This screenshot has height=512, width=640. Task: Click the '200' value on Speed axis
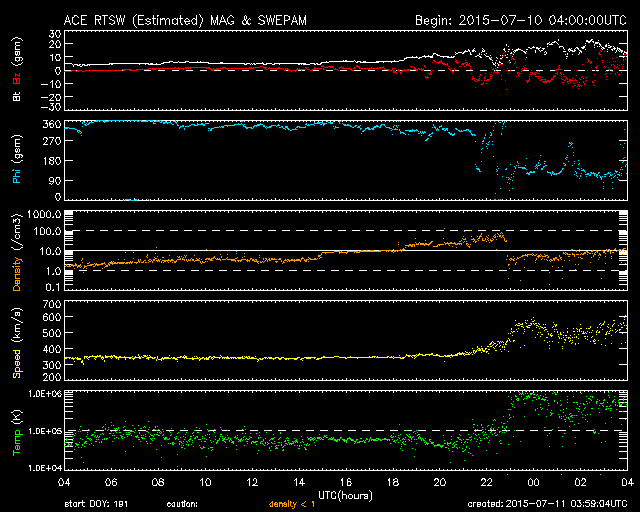(x=52, y=377)
